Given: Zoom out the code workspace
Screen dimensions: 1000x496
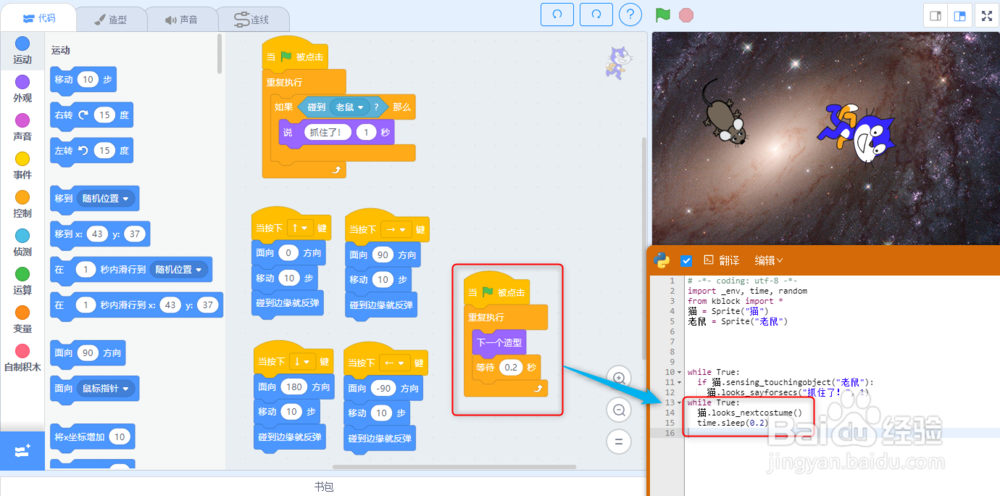Looking at the screenshot, I should coord(618,410).
